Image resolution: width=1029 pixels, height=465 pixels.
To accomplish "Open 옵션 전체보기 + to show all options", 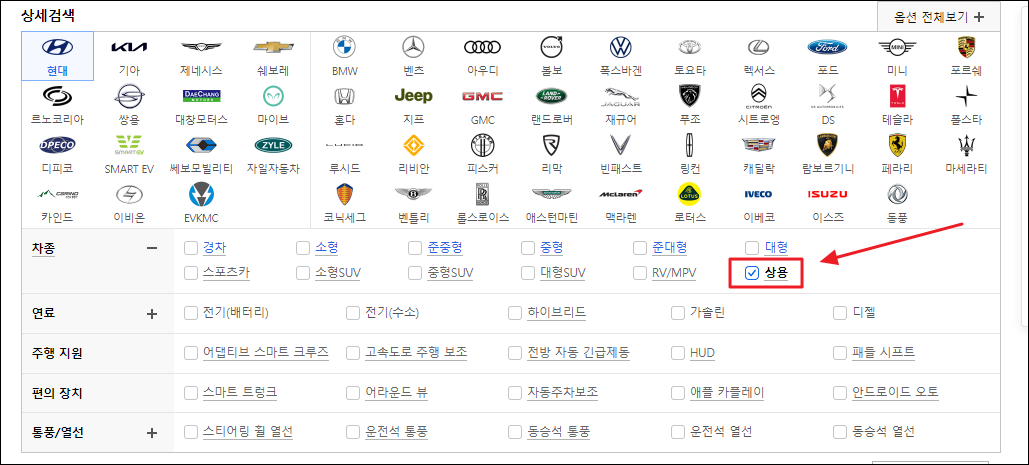I will (x=938, y=17).
